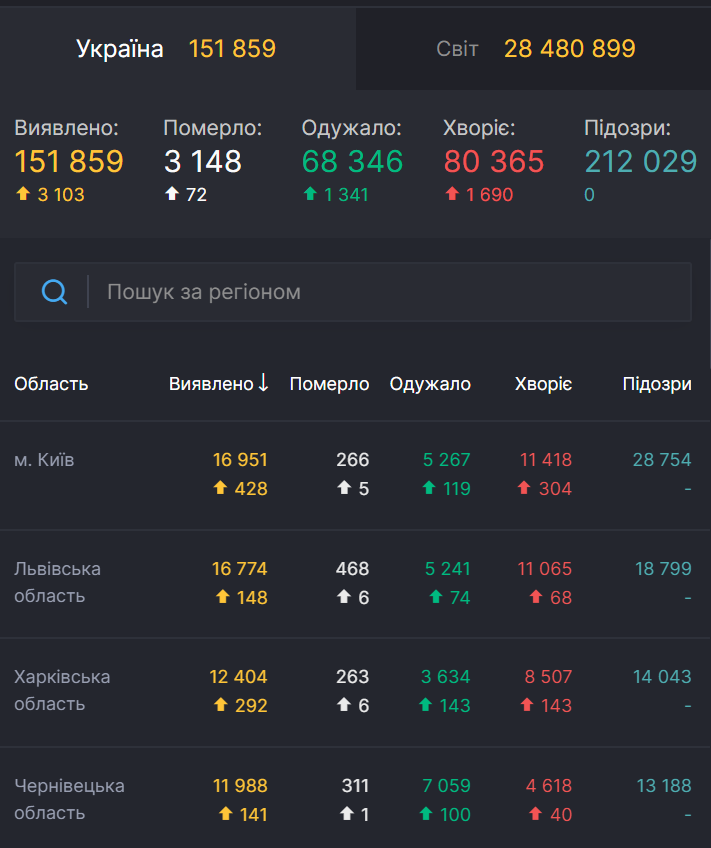This screenshot has height=848, width=711.
Task: Click the white up arrow beside 72
Action: point(172,194)
